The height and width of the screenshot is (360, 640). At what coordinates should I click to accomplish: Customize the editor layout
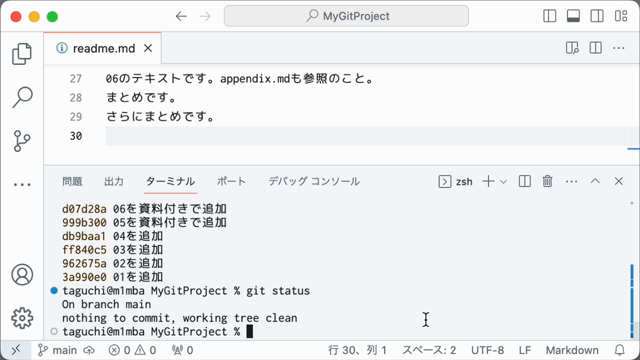(621, 16)
